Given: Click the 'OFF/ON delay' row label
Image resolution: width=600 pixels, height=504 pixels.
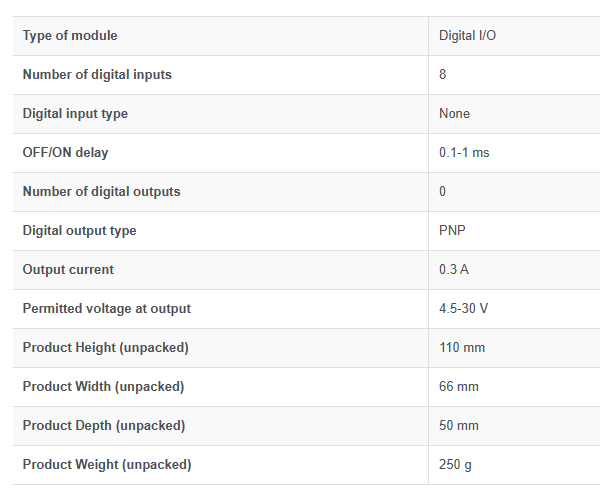Looking at the screenshot, I should coord(66,153).
